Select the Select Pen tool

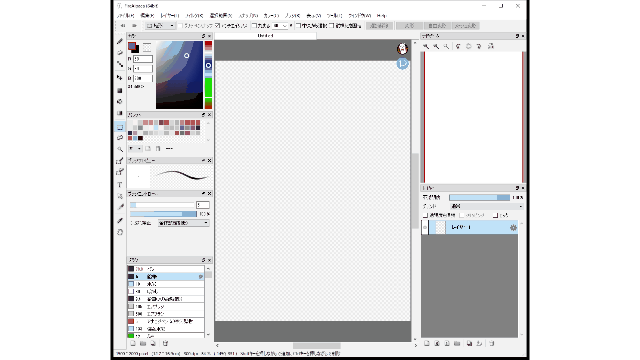point(120,161)
